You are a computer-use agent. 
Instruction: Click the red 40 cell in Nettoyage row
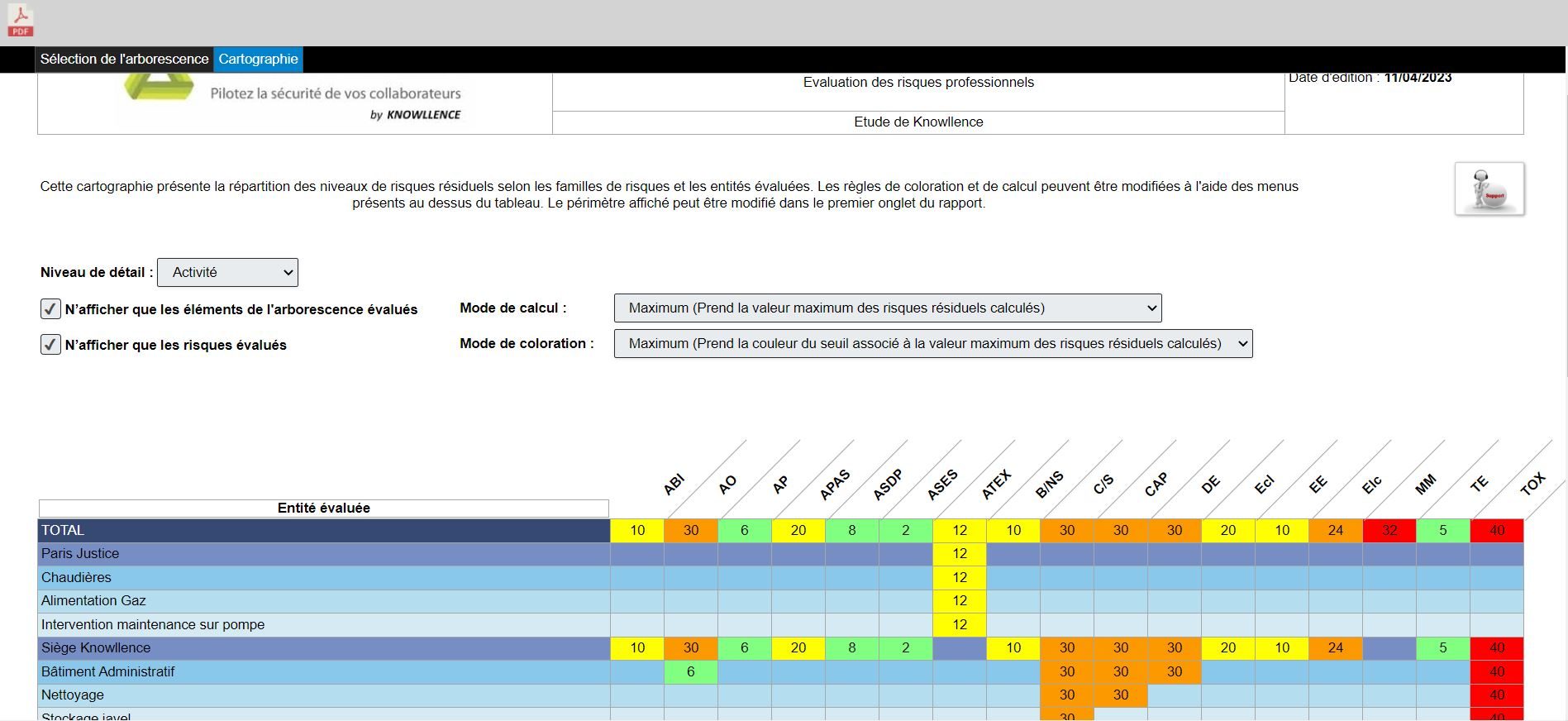tap(1497, 695)
